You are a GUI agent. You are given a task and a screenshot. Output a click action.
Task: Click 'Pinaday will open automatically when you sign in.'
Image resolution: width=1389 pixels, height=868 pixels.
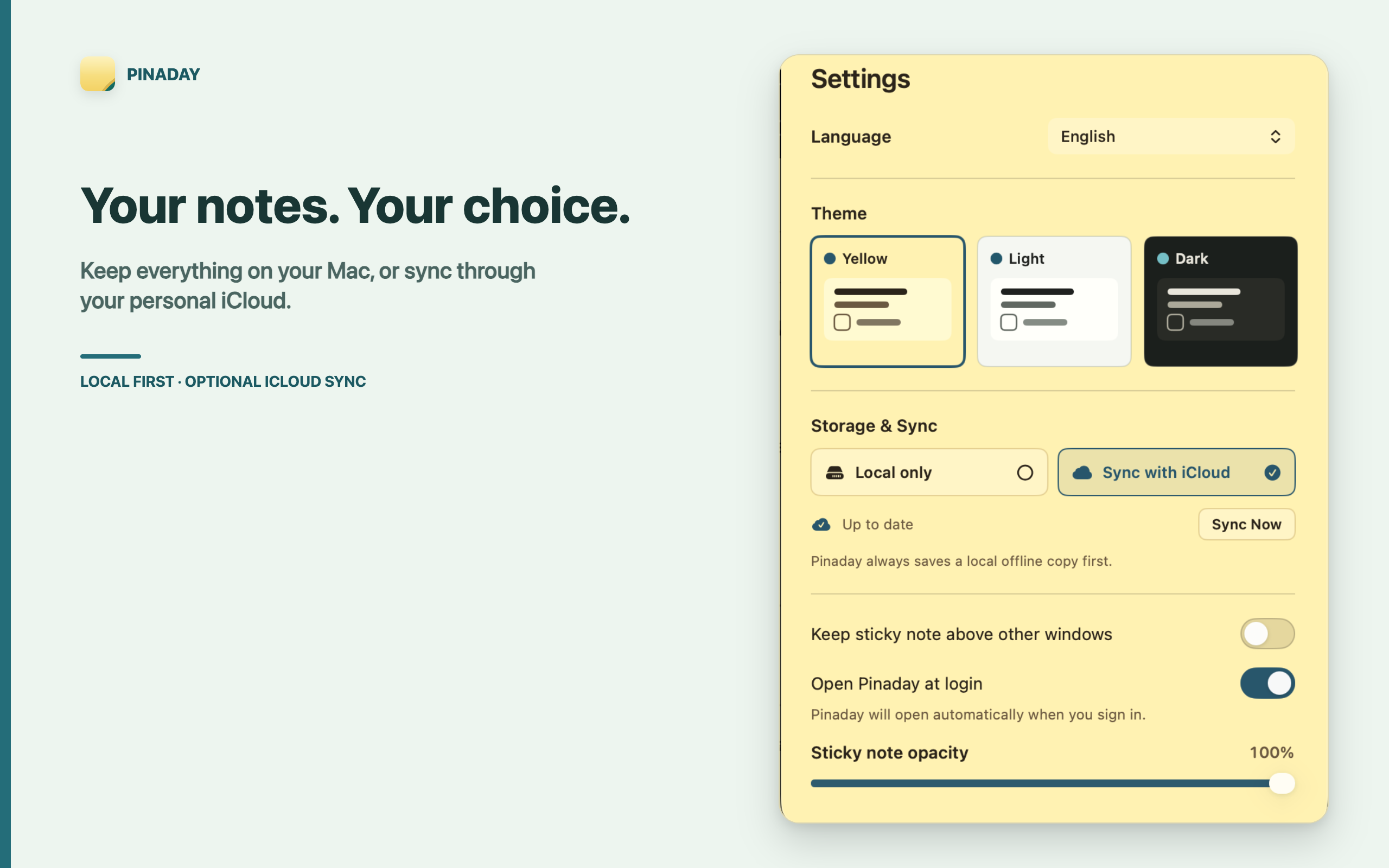tap(978, 714)
